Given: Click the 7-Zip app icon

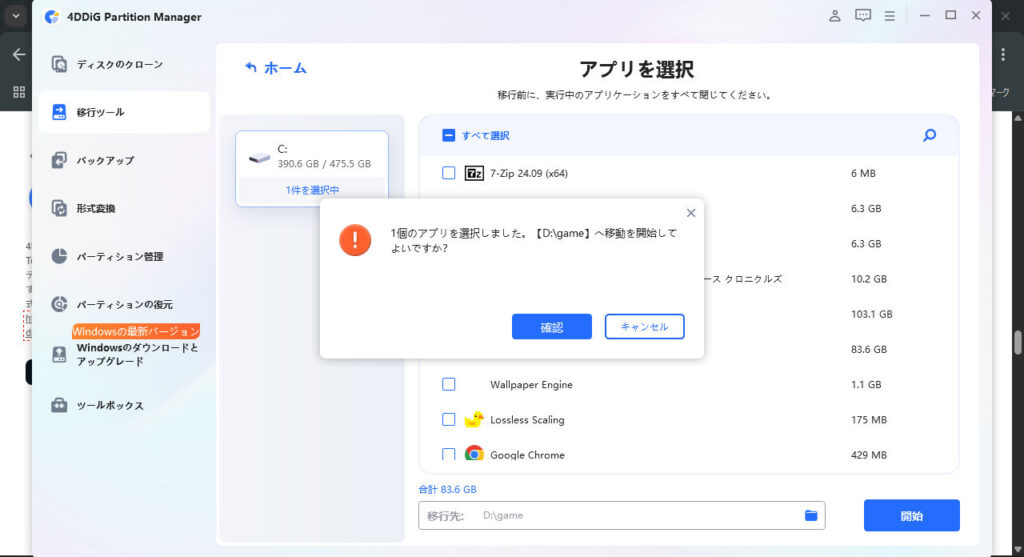Looking at the screenshot, I should pyautogui.click(x=473, y=173).
